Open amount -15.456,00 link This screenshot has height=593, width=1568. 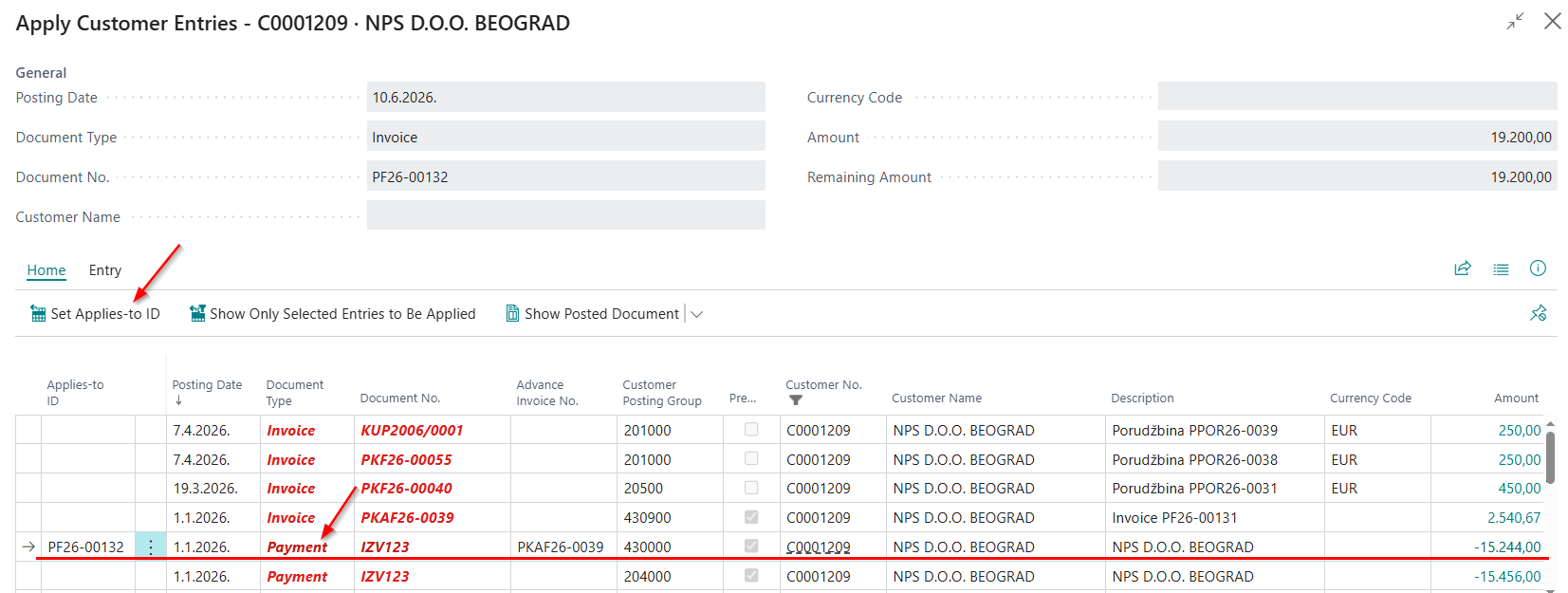[1507, 576]
